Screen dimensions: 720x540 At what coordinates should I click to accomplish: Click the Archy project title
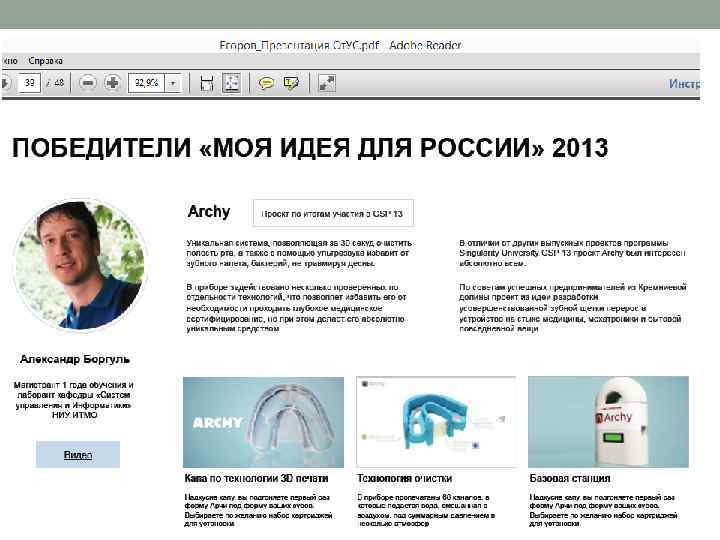coord(209,212)
